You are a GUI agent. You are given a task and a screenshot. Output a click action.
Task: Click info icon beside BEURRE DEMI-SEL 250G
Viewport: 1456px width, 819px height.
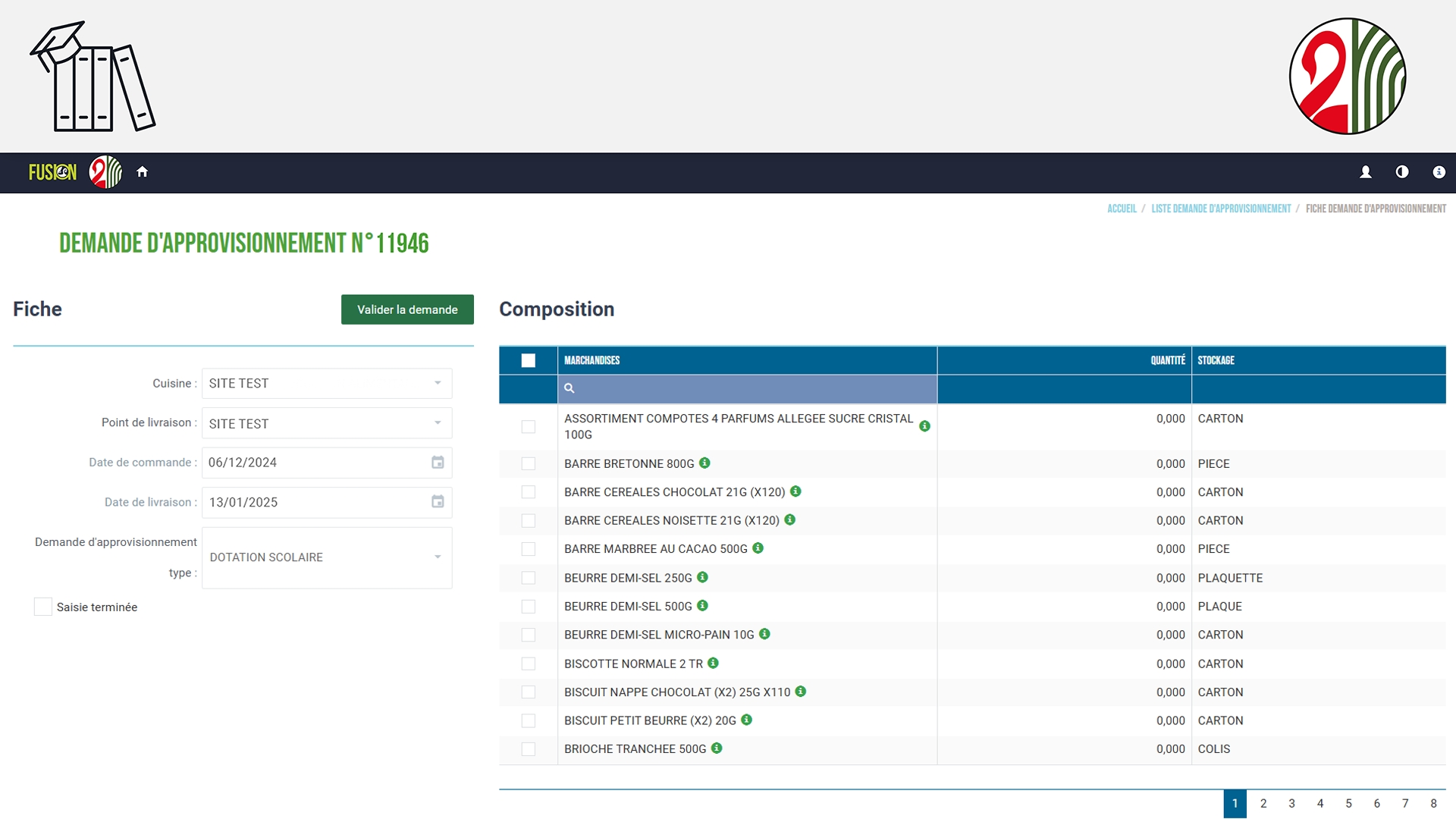[703, 577]
